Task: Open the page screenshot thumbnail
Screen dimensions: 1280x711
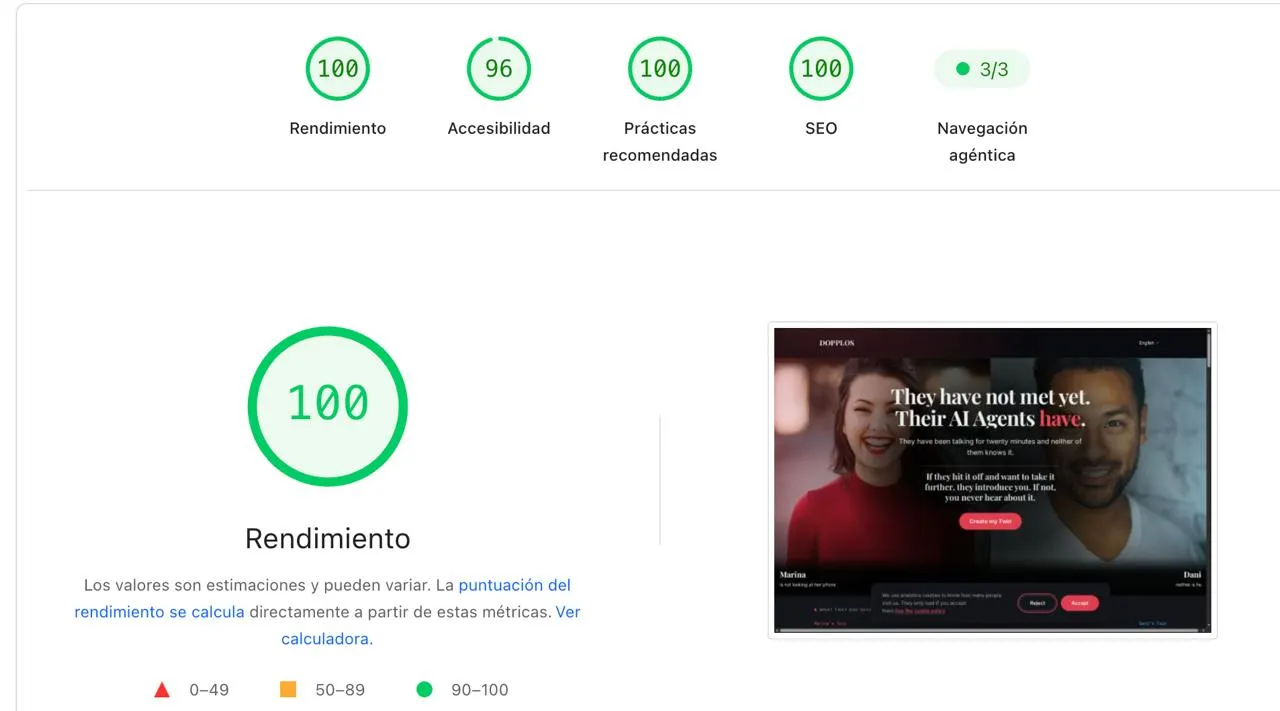Action: click(992, 480)
